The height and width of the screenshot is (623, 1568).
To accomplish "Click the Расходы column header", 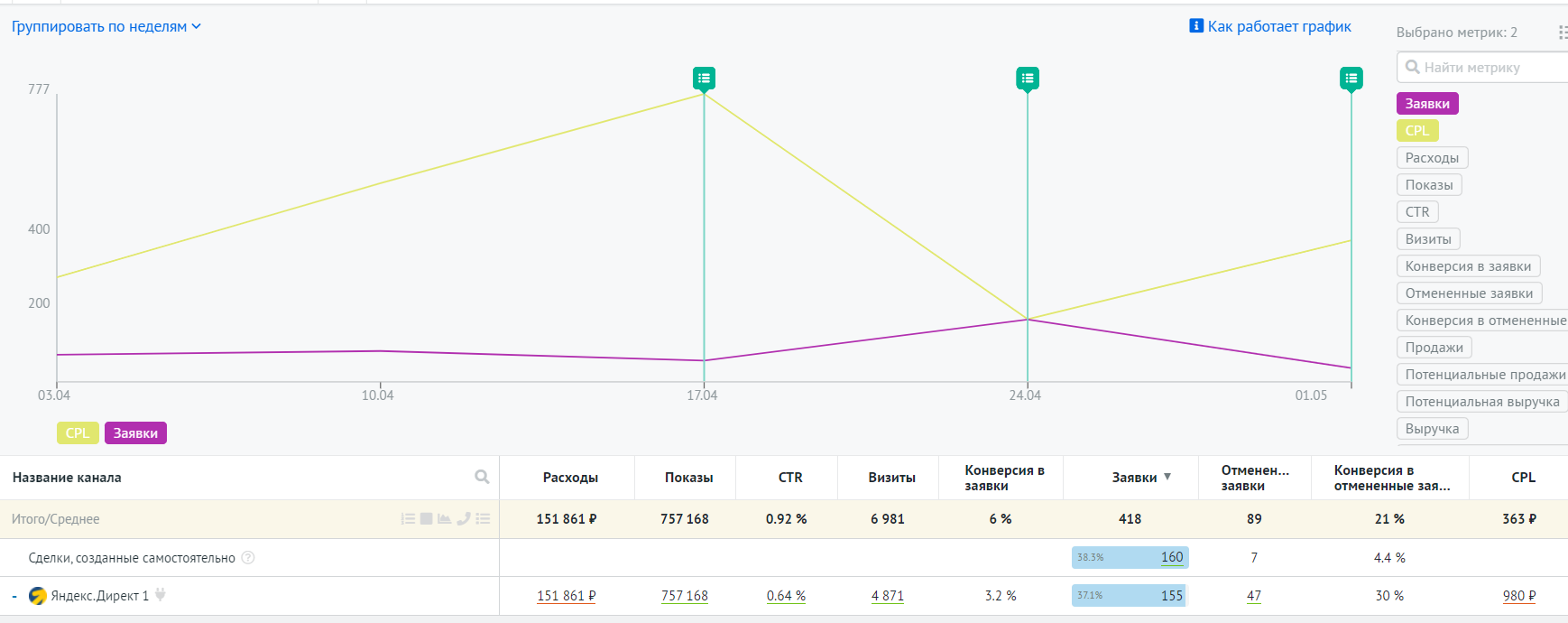I will coord(569,478).
